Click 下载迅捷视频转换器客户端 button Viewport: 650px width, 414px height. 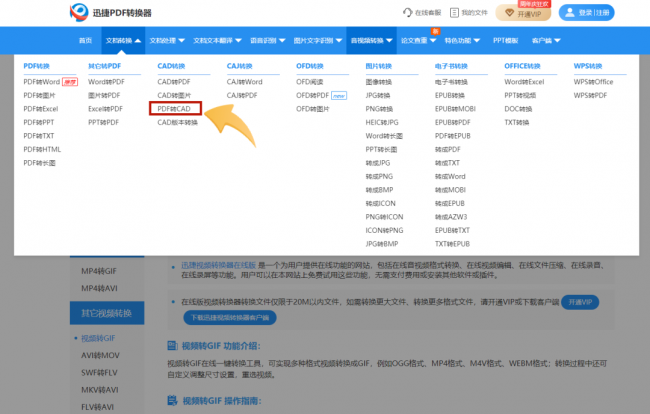click(230, 318)
